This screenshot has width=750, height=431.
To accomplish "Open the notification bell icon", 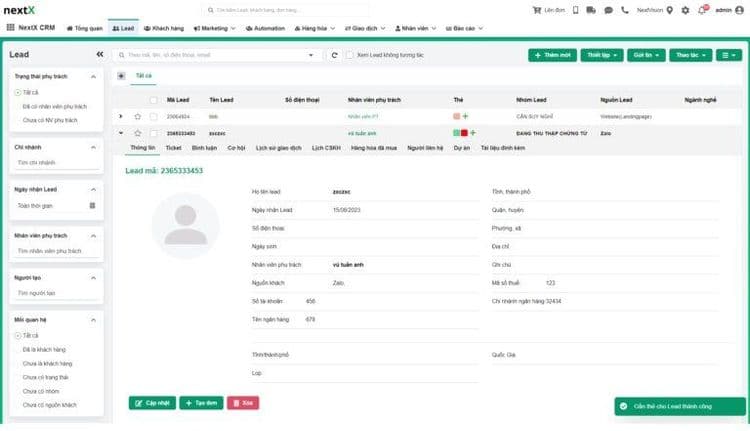I will (700, 10).
